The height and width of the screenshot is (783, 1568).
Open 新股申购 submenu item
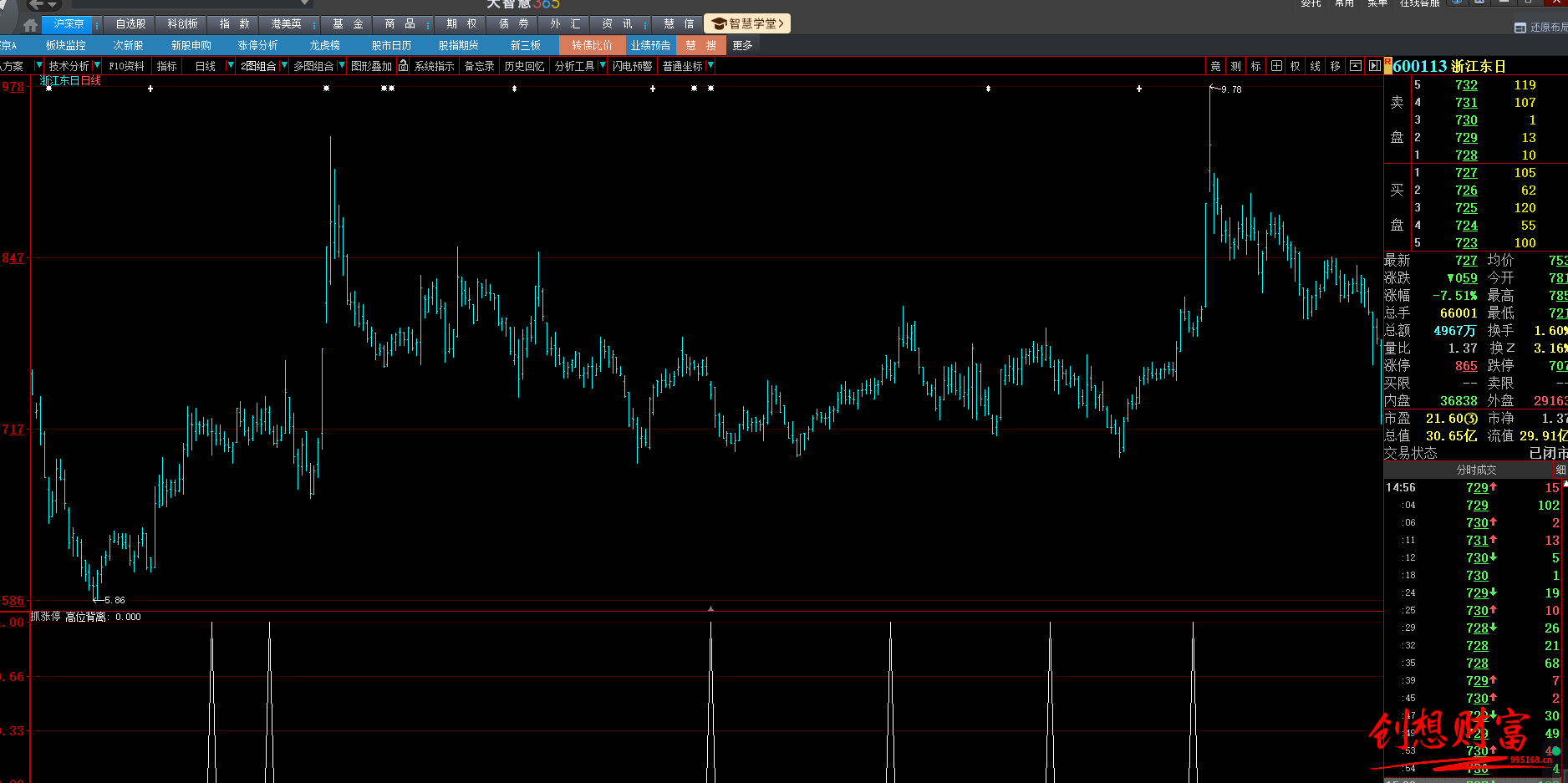coord(191,45)
